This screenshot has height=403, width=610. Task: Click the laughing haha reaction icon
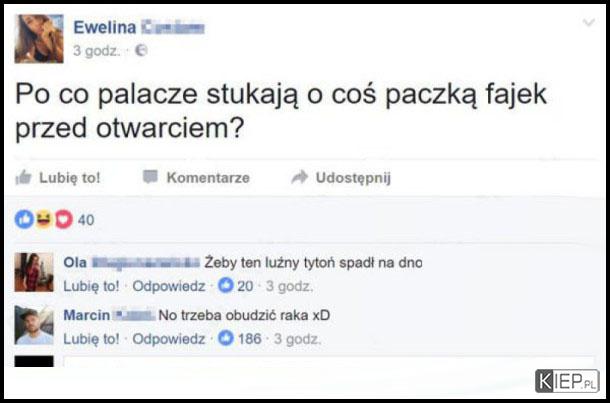pos(44,220)
